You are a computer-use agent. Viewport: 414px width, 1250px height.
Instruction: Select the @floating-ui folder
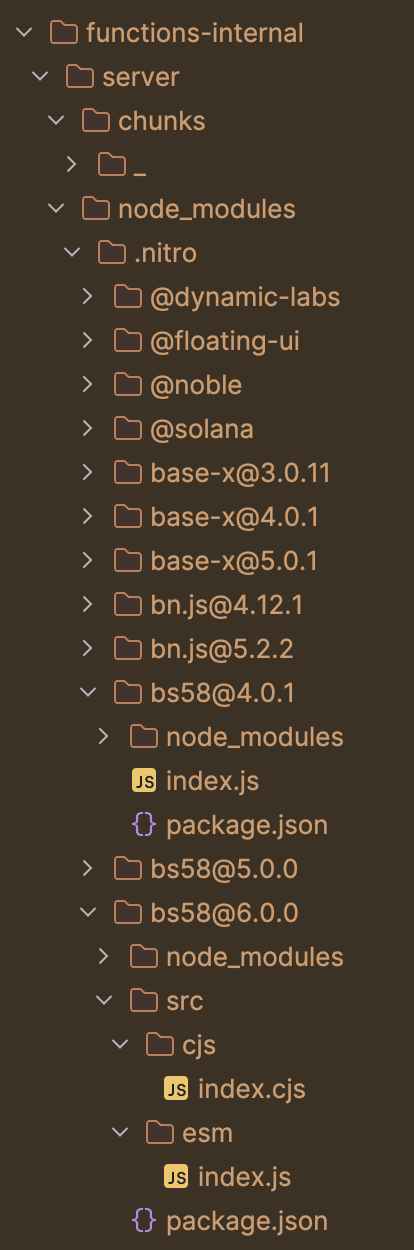(x=207, y=341)
